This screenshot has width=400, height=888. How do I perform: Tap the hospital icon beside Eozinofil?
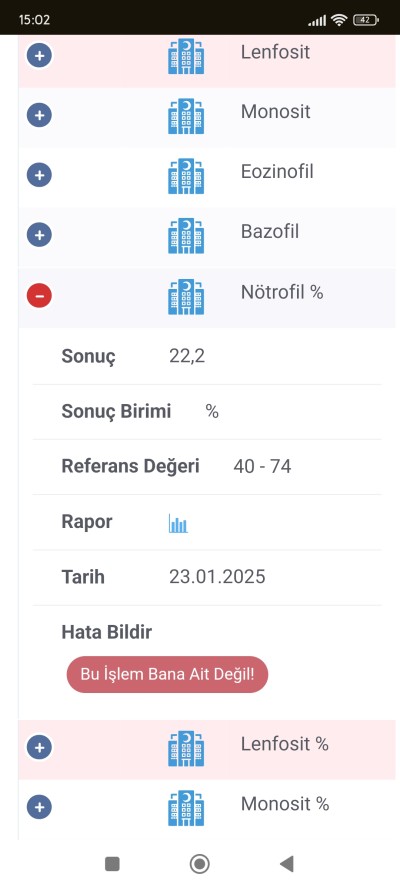click(x=186, y=176)
